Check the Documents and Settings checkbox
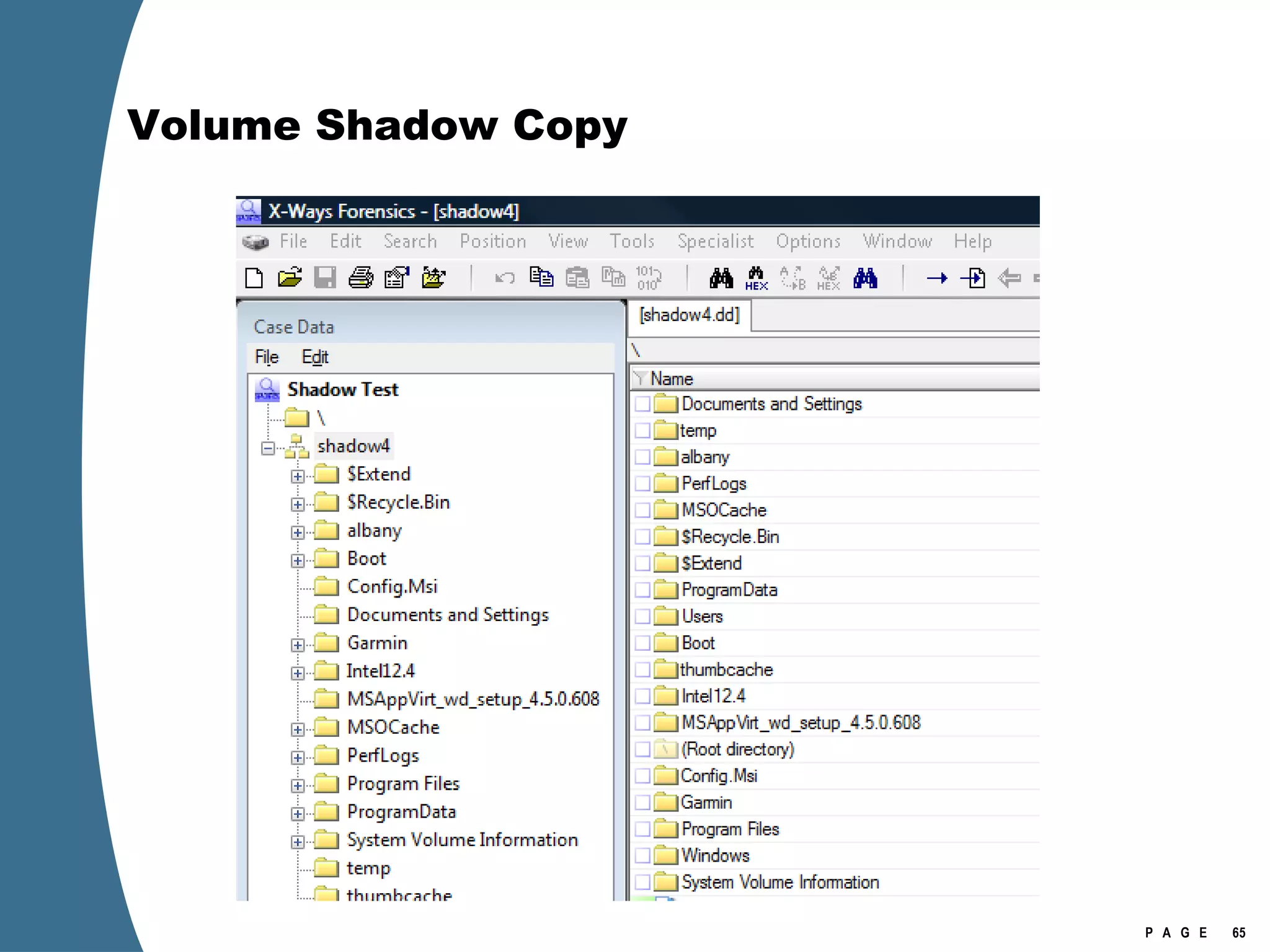 coord(642,404)
